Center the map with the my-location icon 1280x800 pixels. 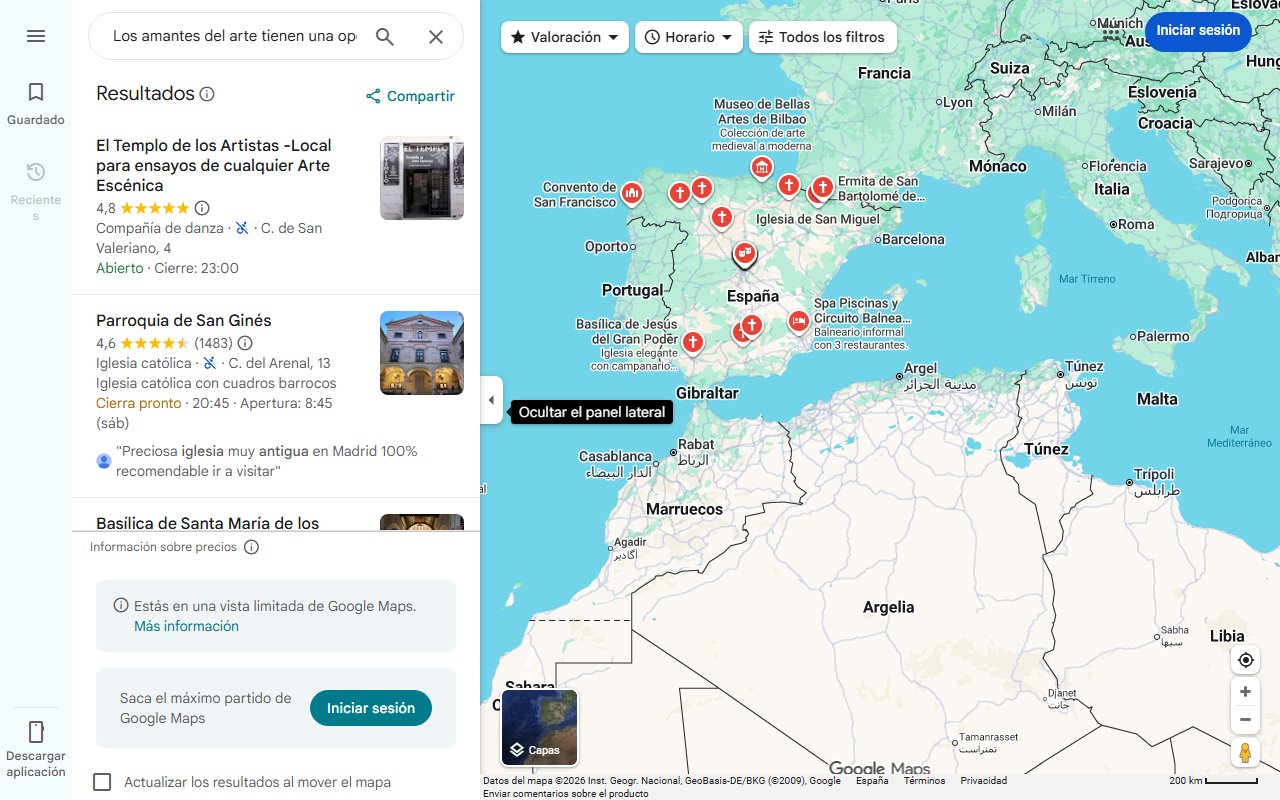click(x=1245, y=659)
